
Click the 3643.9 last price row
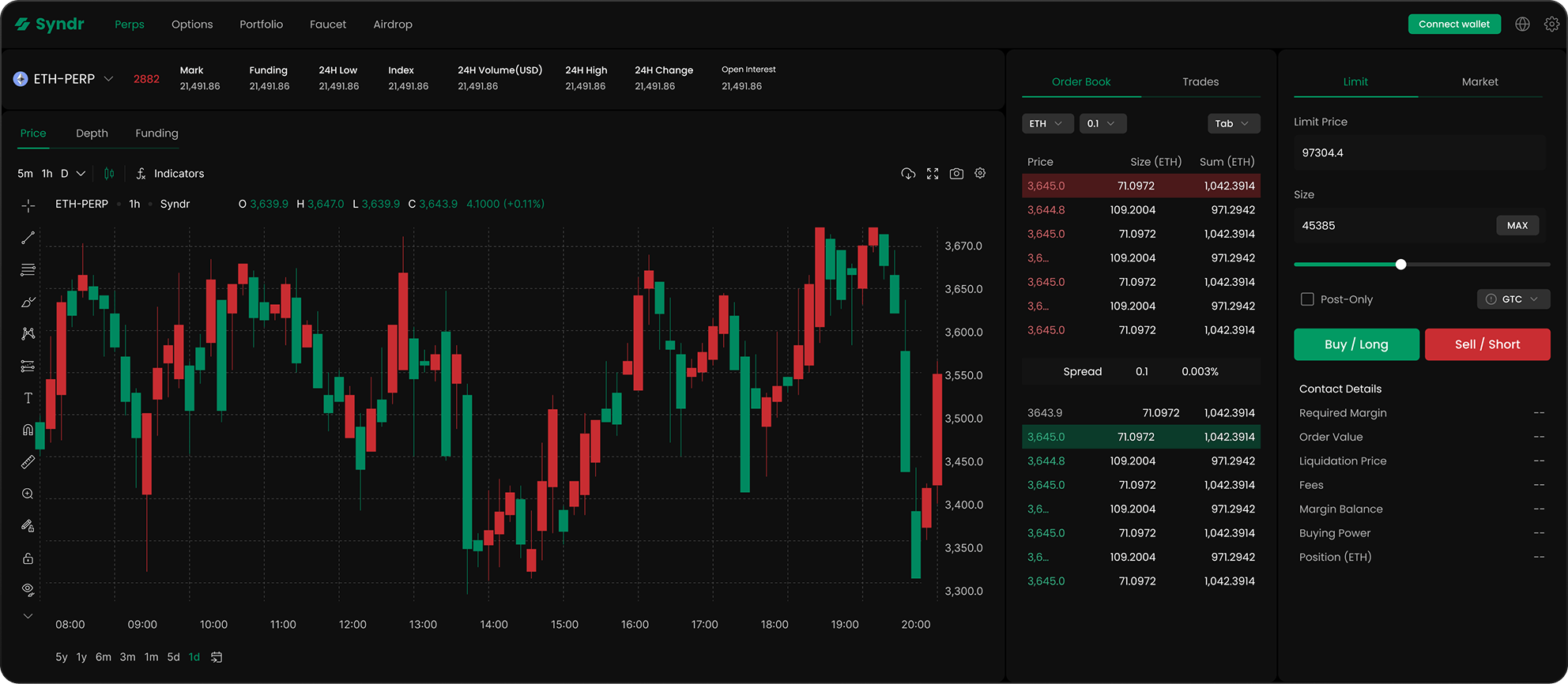1141,413
